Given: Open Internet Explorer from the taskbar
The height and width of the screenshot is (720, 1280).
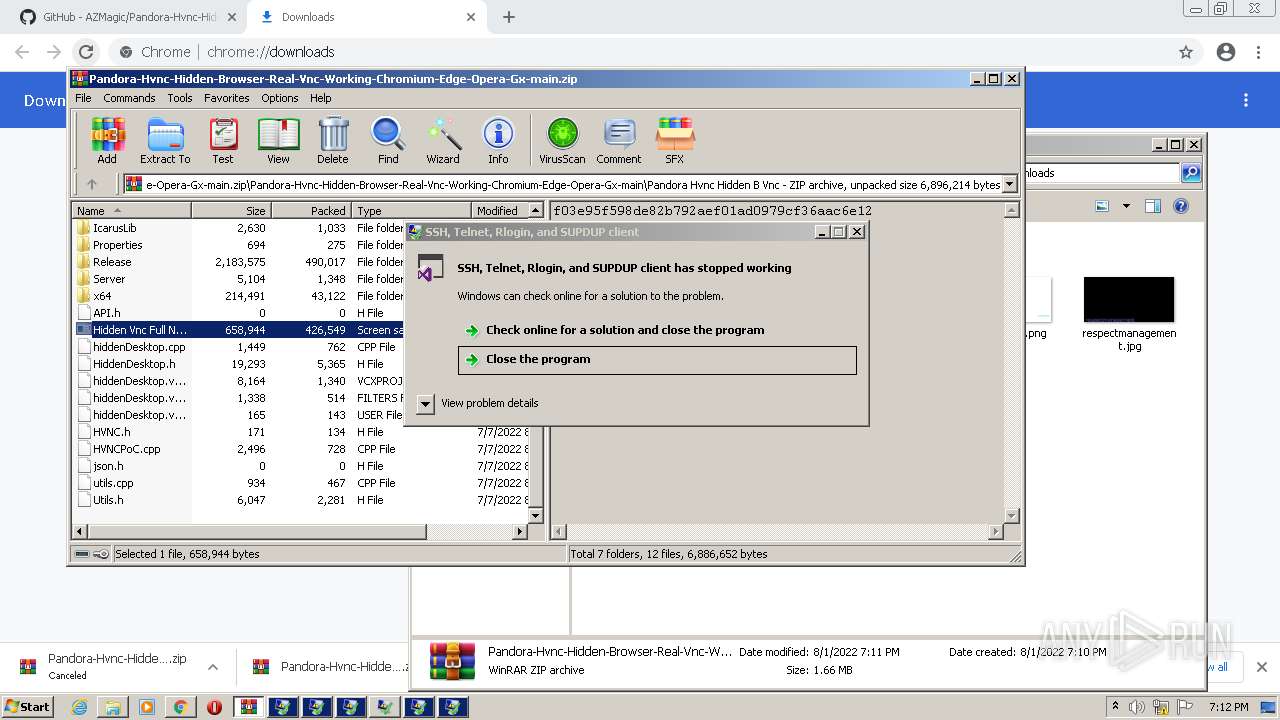Looking at the screenshot, I should tap(79, 707).
